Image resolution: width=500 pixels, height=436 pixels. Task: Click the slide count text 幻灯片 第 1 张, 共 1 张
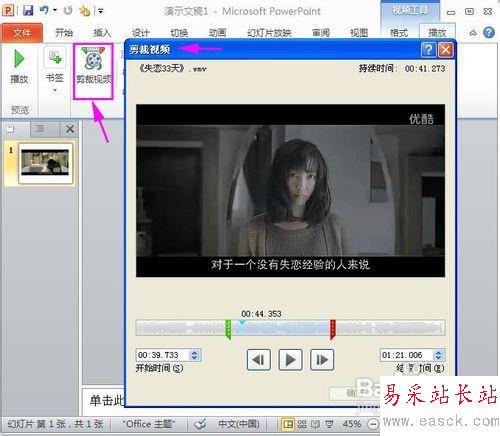point(55,424)
